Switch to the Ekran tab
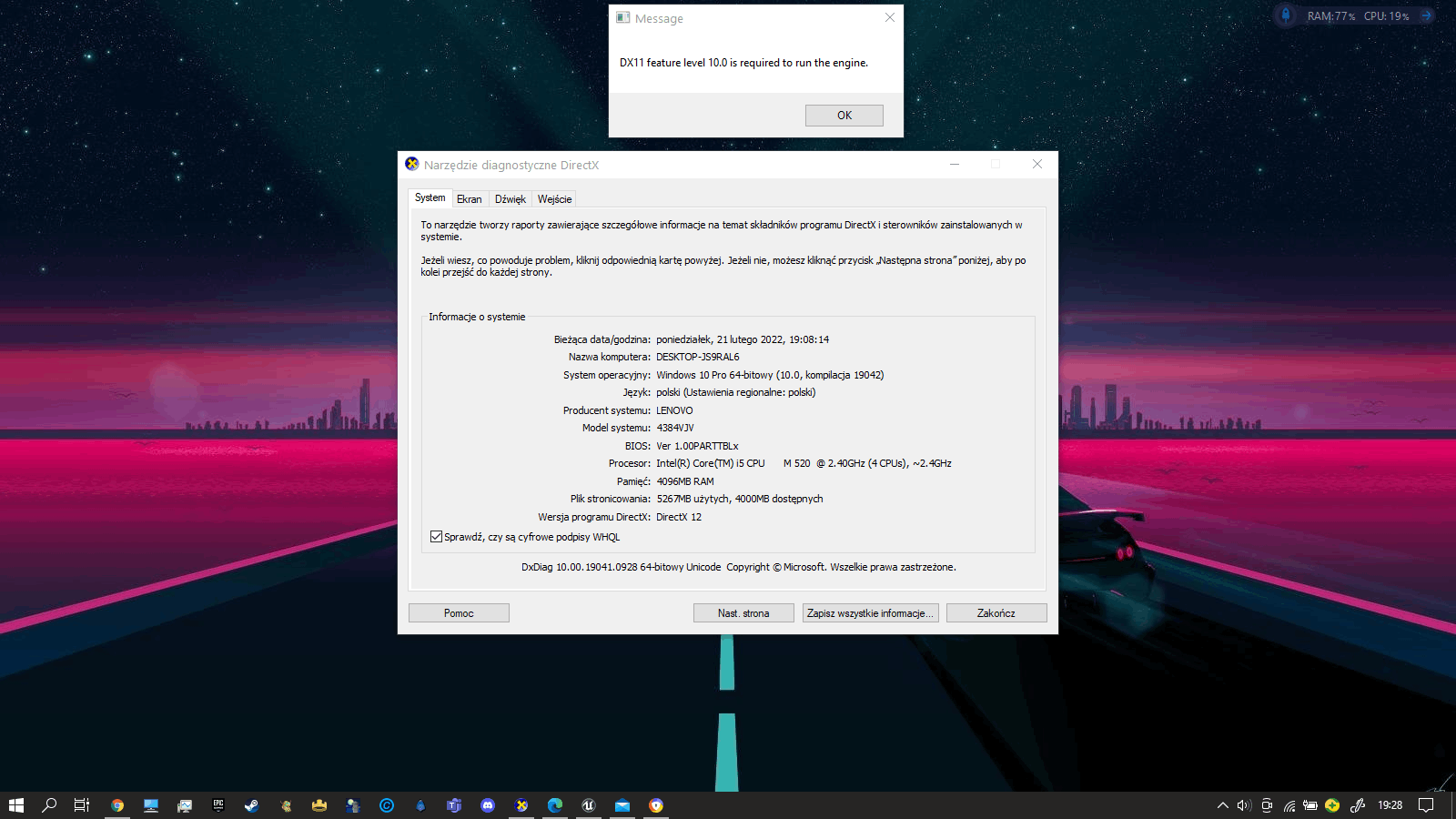1456x819 pixels. click(470, 199)
